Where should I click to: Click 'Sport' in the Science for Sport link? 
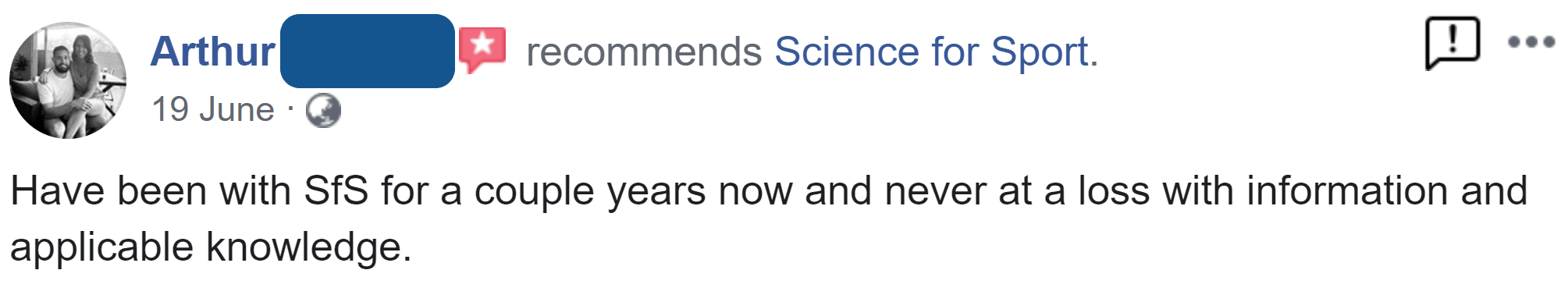[1044, 52]
